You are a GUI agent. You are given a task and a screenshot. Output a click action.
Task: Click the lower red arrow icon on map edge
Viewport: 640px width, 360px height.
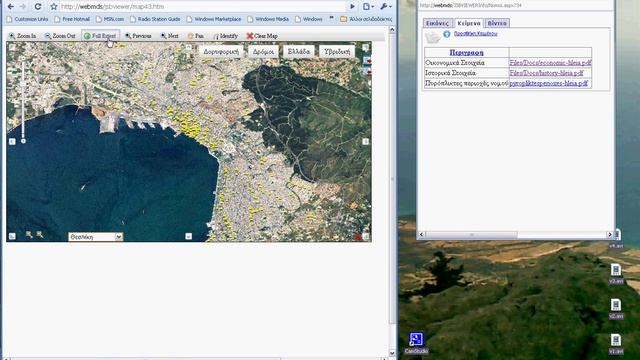pos(367,71)
